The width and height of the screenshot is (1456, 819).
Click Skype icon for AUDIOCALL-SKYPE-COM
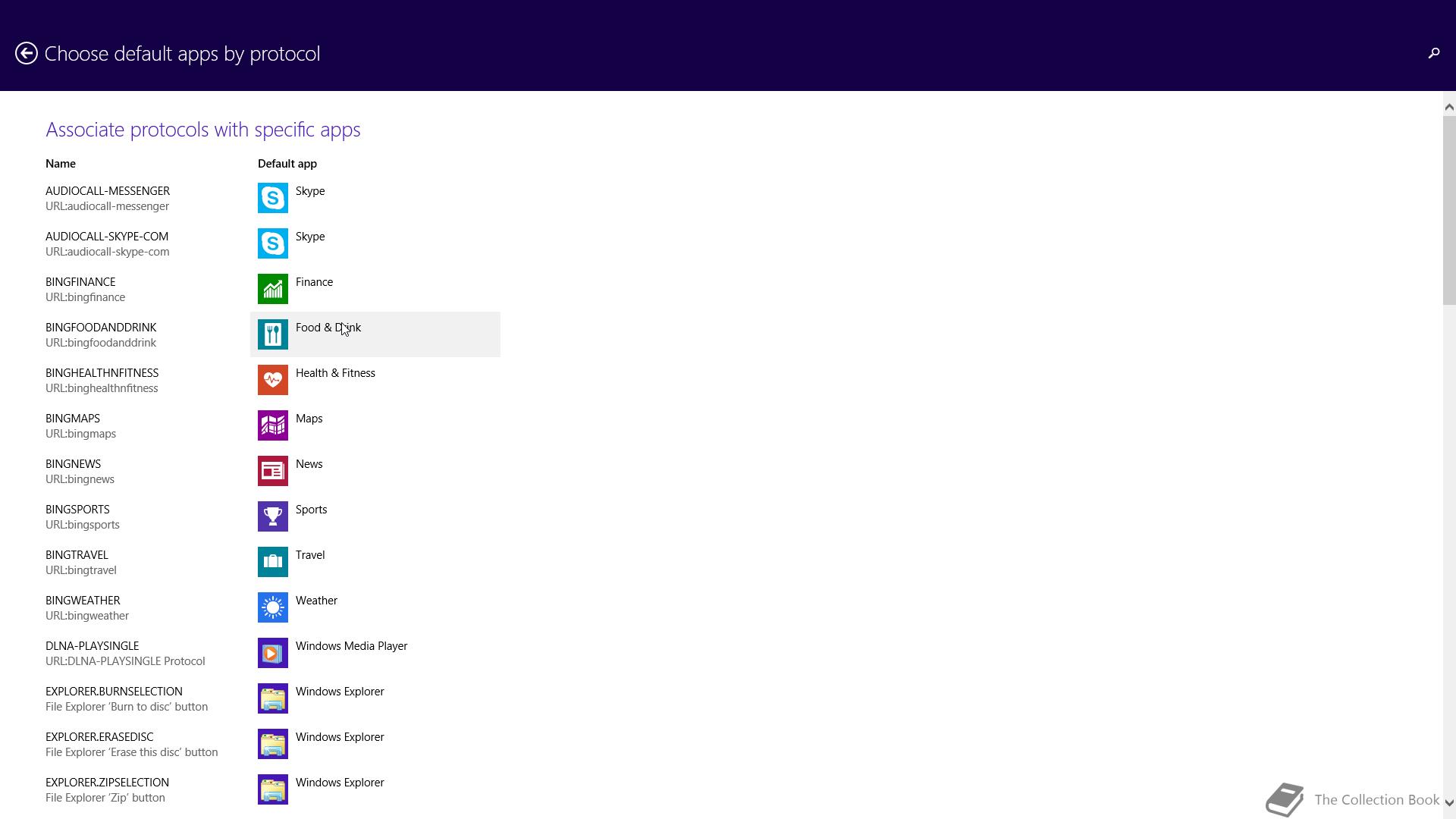(x=273, y=243)
